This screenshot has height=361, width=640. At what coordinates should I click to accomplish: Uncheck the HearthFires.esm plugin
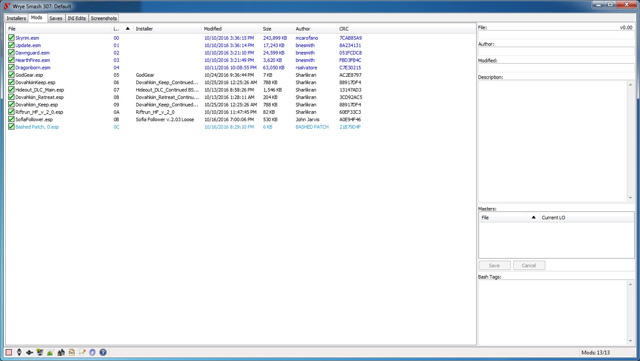click(11, 60)
